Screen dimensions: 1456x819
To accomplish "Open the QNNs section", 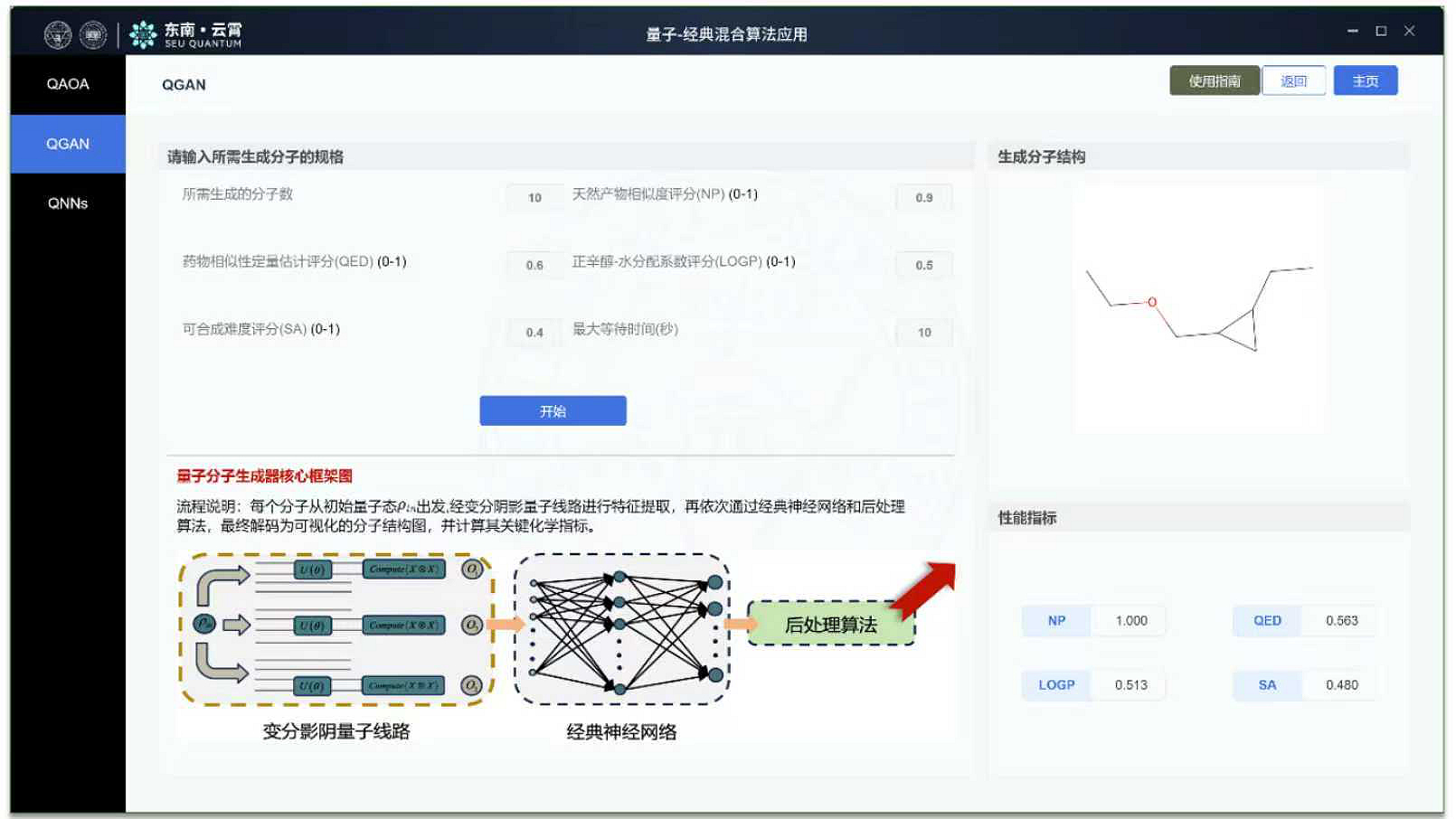I will coord(67,203).
